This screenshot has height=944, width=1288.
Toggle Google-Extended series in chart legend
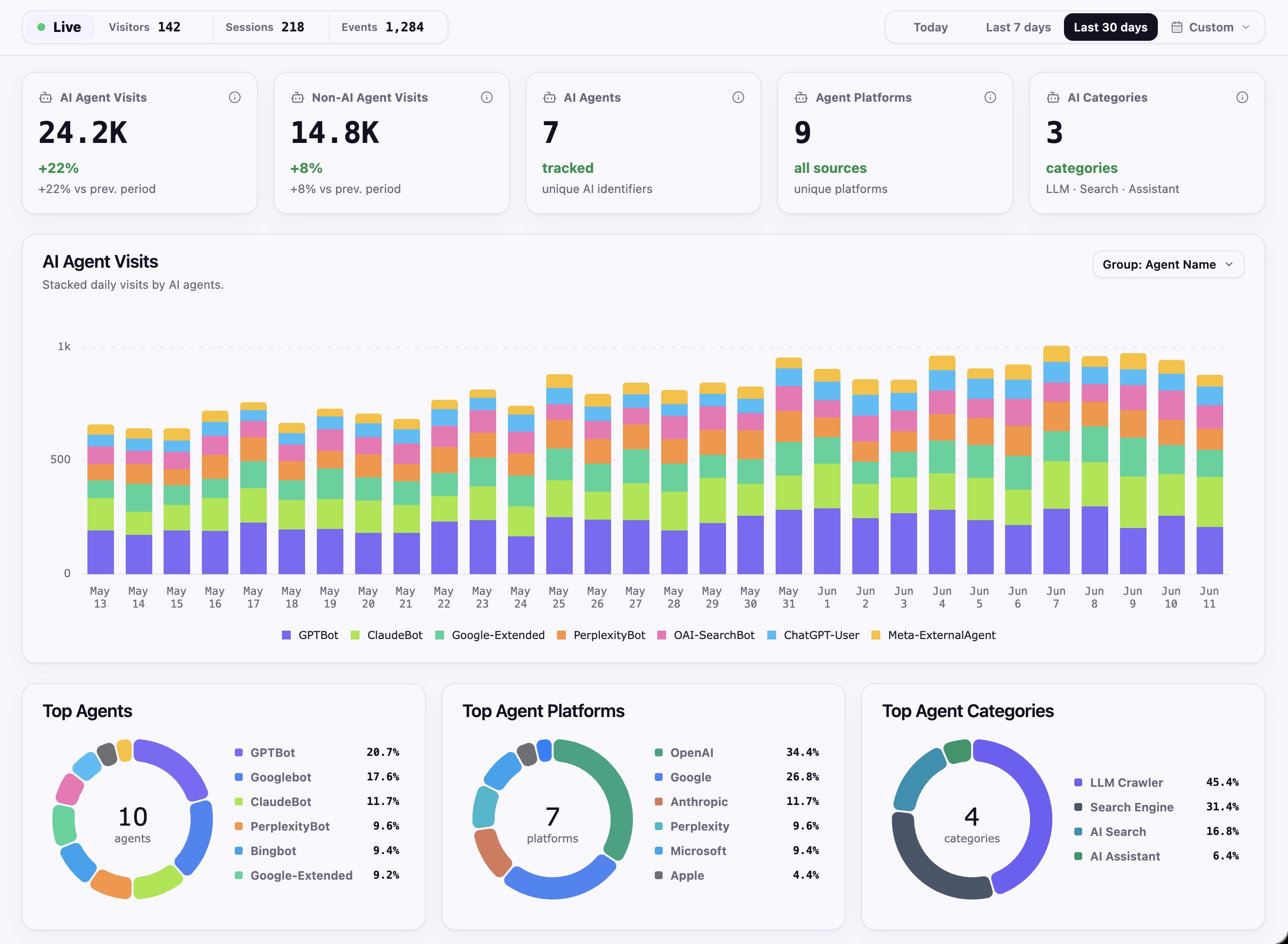point(490,635)
